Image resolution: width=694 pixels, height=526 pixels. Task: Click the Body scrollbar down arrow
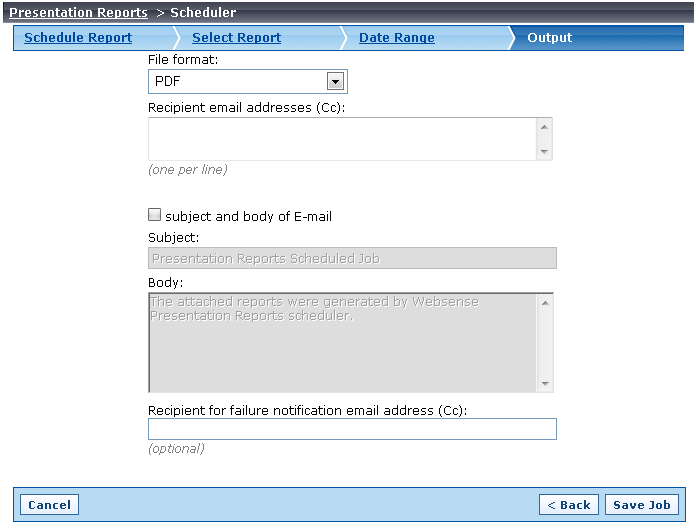tap(545, 383)
